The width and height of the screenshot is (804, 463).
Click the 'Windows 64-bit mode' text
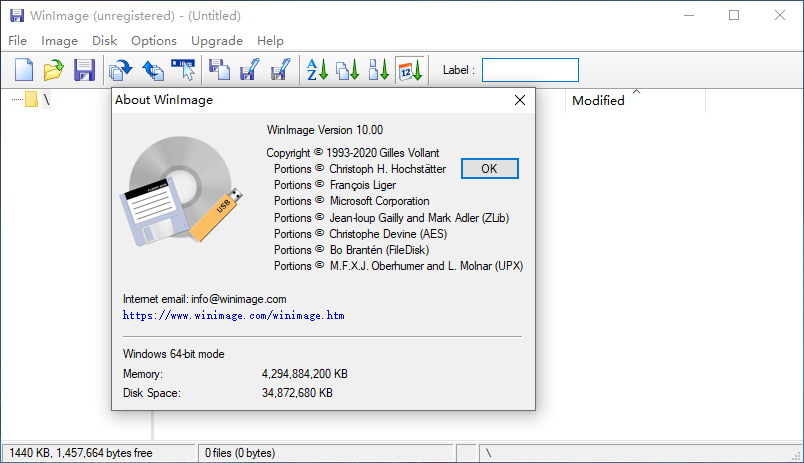click(x=173, y=354)
